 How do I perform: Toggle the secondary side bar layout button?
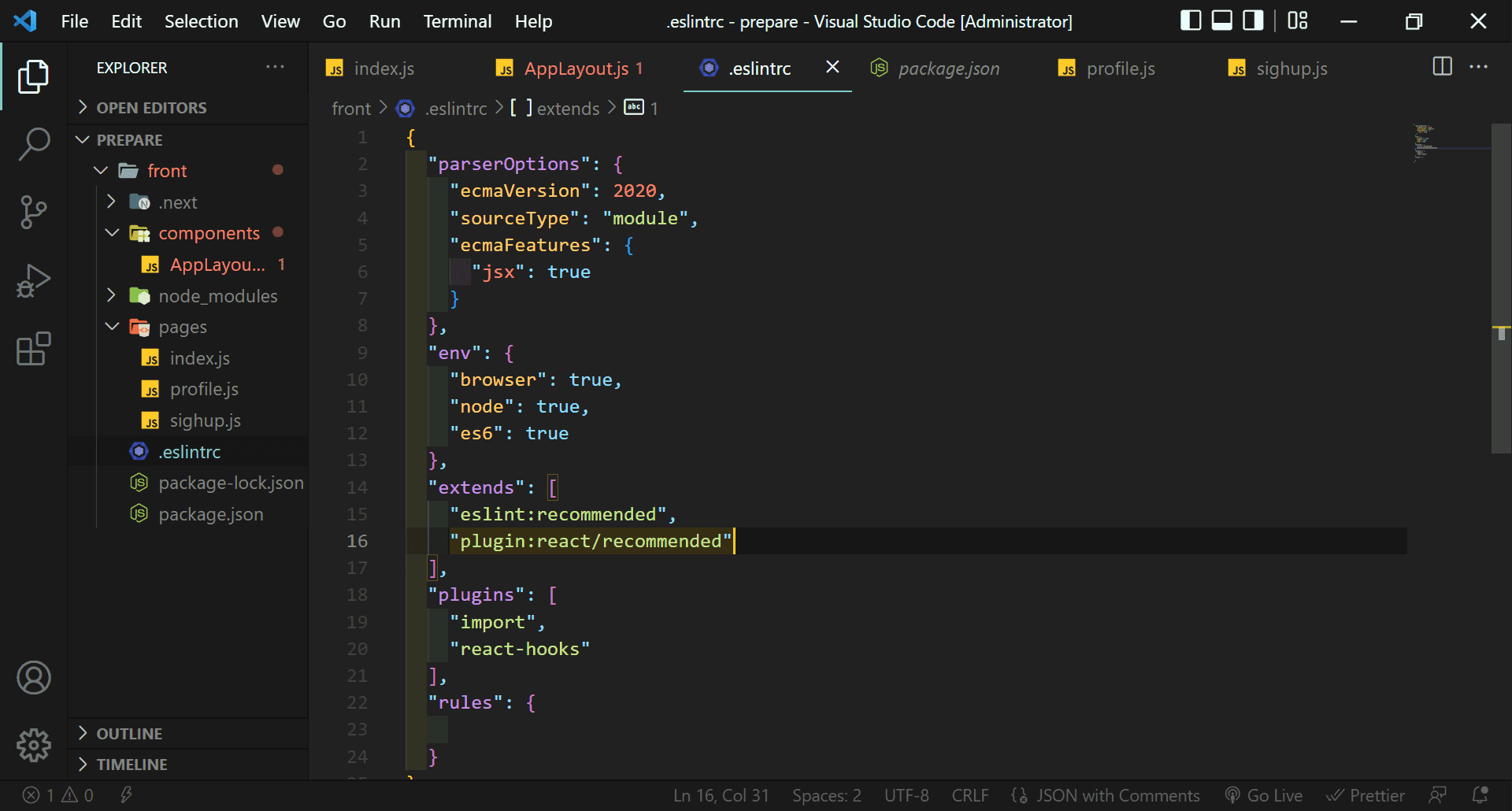(1252, 20)
